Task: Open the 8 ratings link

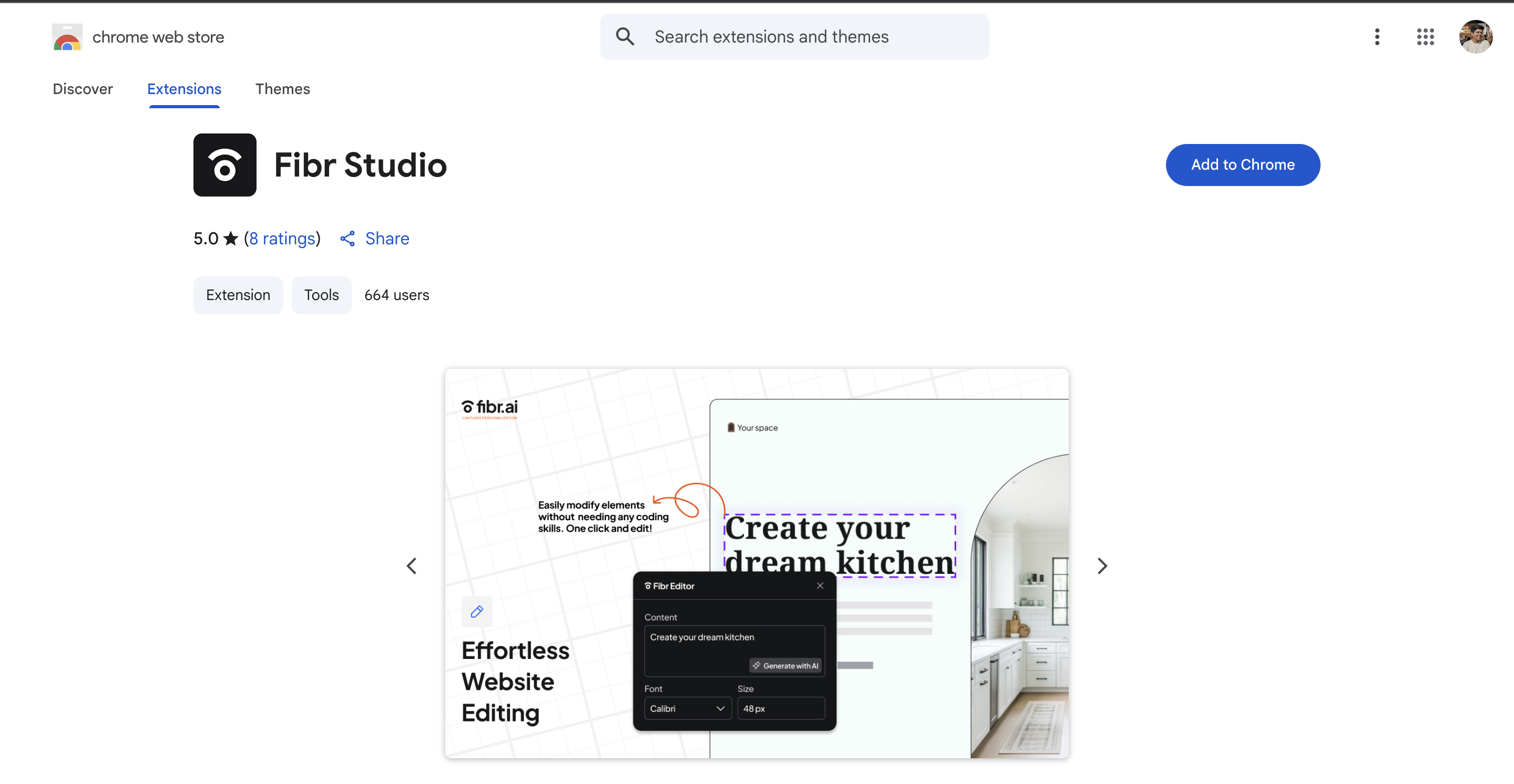Action: pos(282,239)
